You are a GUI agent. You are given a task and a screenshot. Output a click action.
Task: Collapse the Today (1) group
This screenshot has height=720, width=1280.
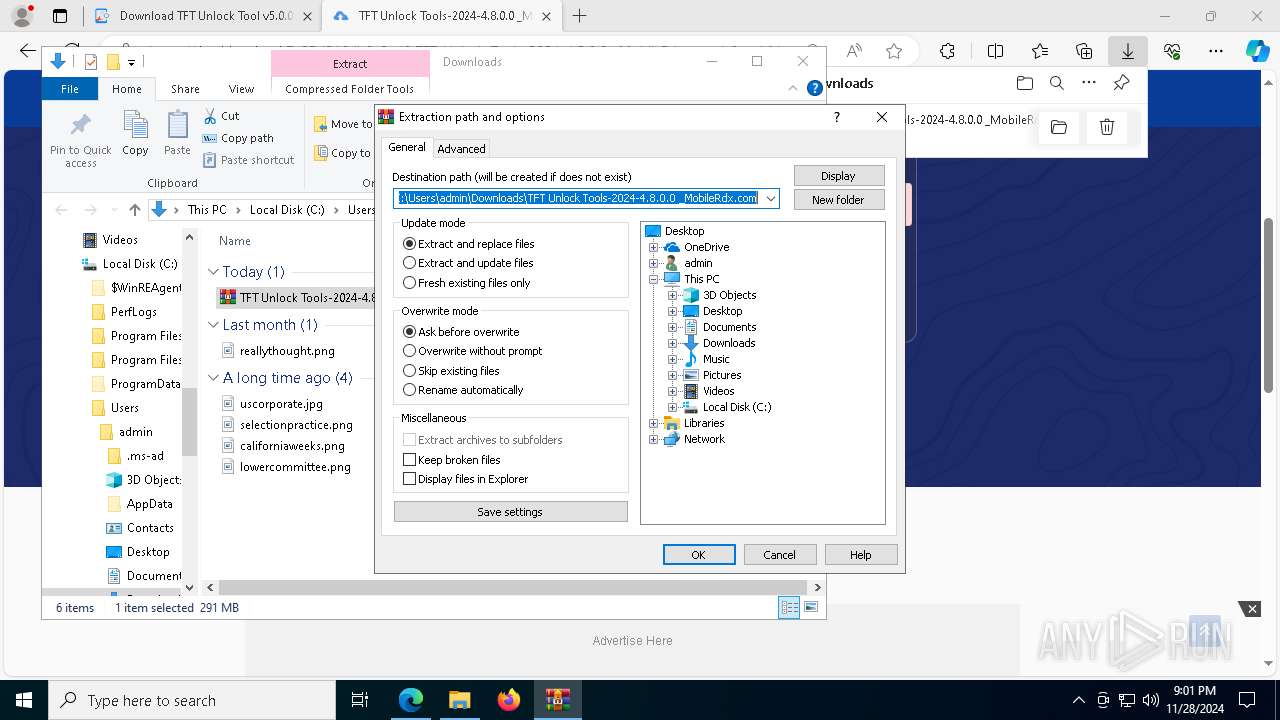coord(213,272)
